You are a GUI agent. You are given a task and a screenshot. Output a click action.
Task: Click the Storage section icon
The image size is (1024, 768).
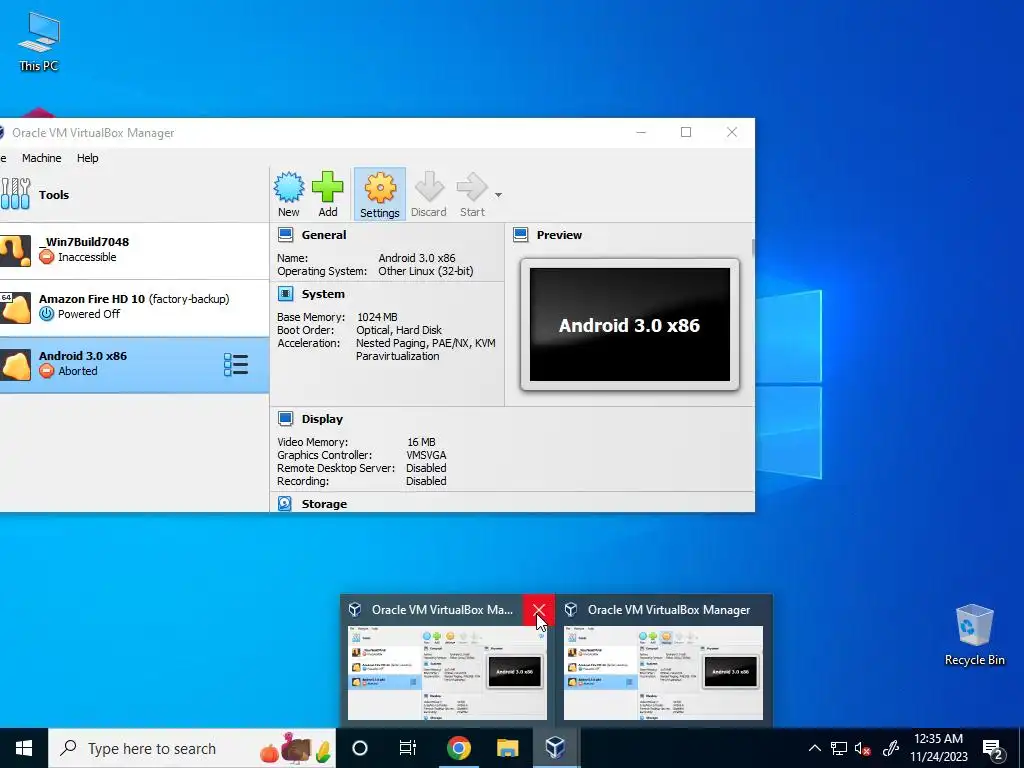pyautogui.click(x=285, y=504)
